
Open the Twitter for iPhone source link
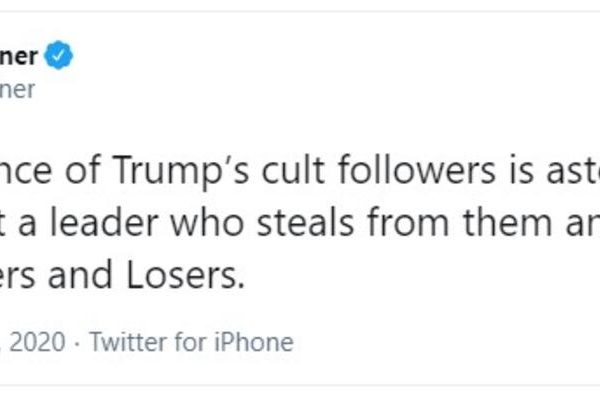191,343
